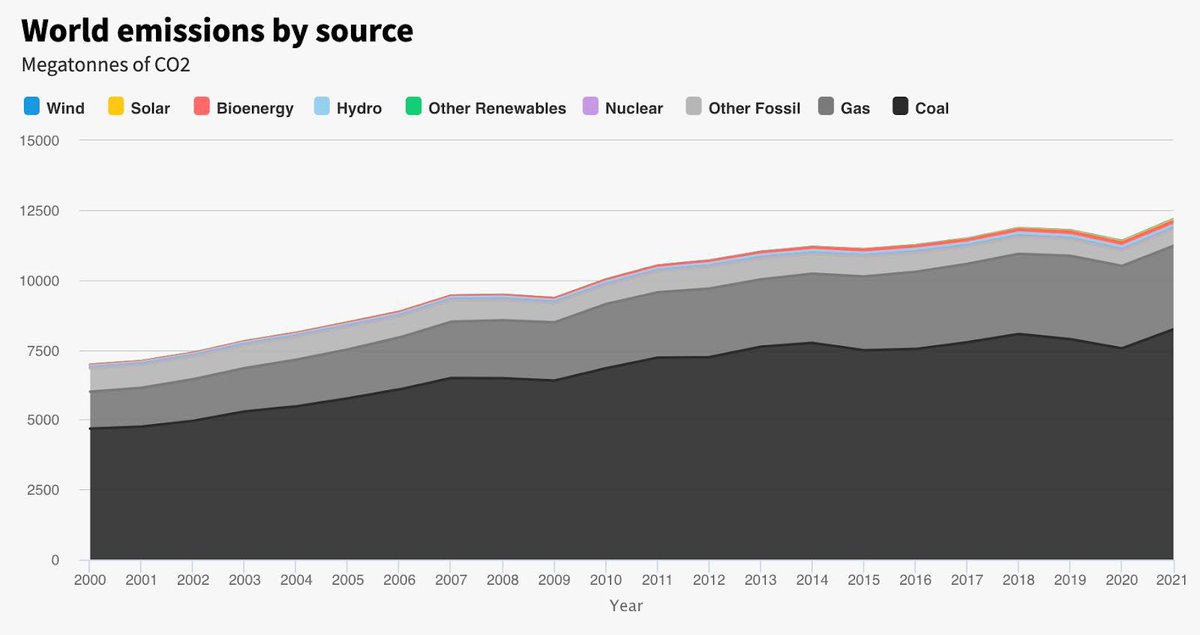
Task: Click the 2020 x-axis label
Action: [1121, 579]
